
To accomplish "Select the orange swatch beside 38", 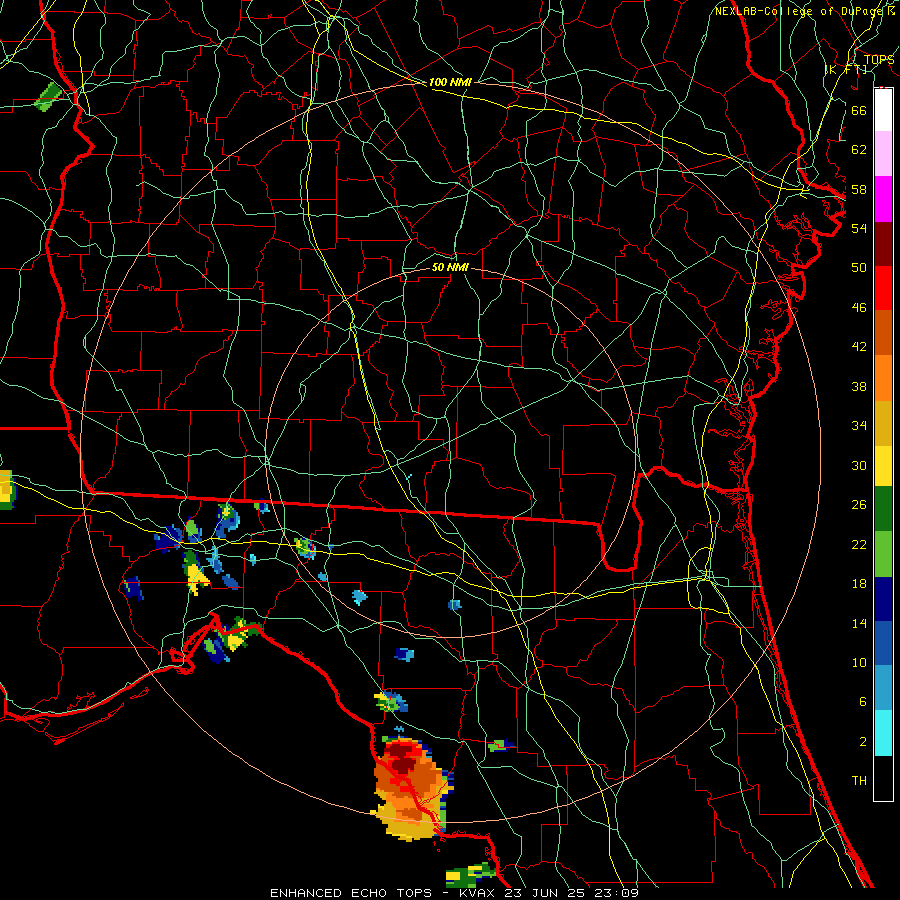I will (x=883, y=378).
